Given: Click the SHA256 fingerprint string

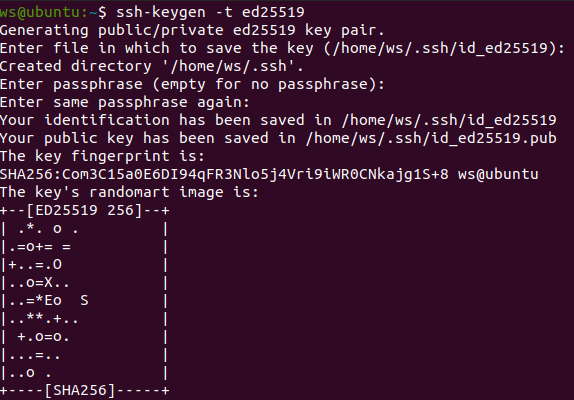Looking at the screenshot, I should 224,174.
